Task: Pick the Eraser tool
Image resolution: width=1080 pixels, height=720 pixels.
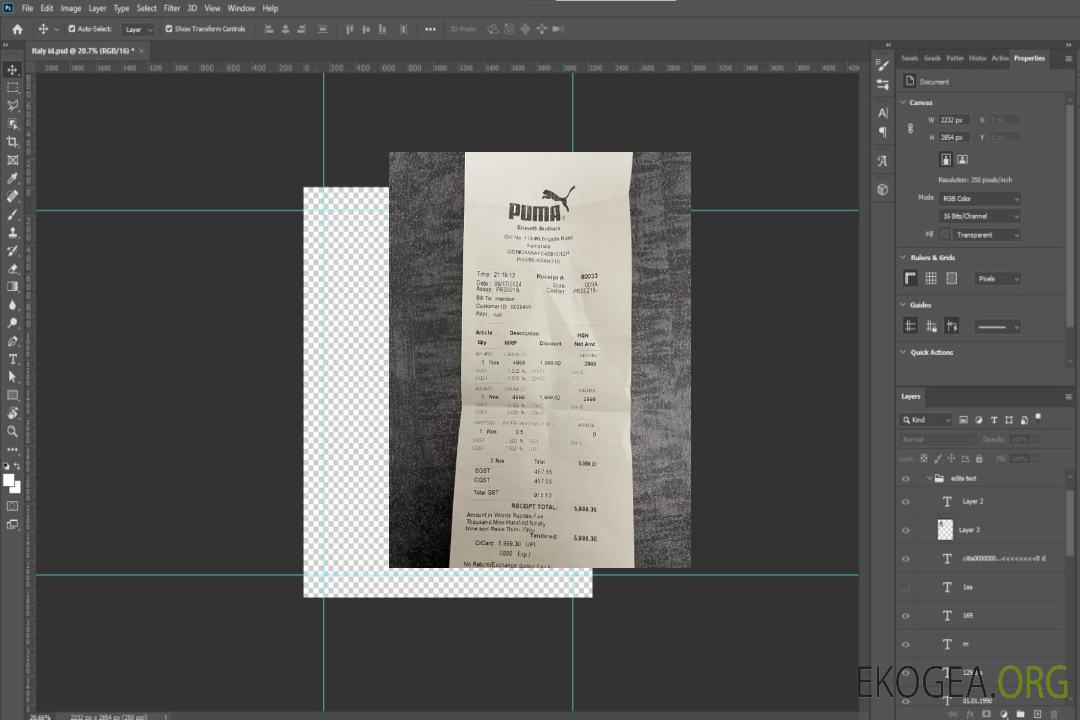Action: click(x=12, y=269)
